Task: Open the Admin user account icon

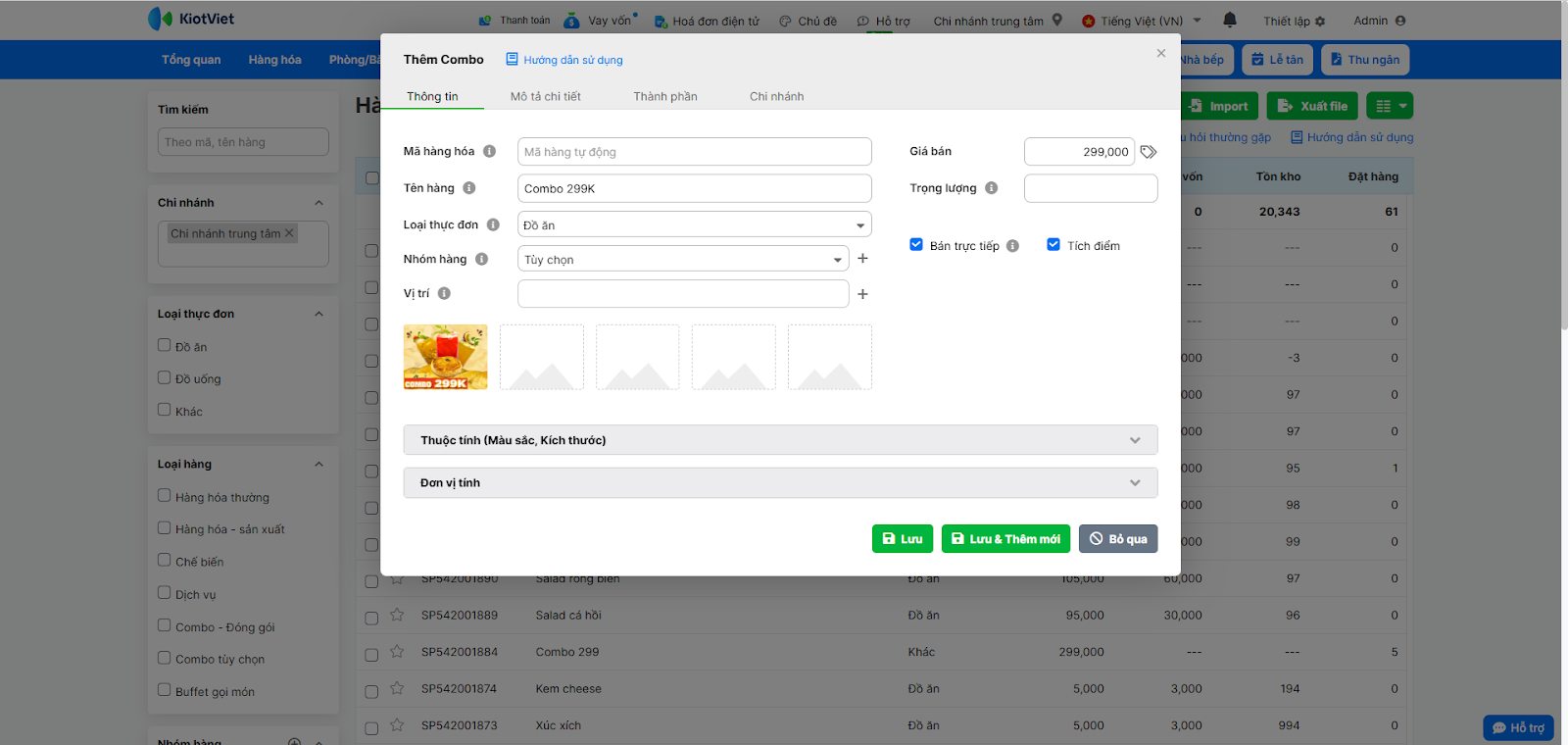Action: tap(1400, 21)
